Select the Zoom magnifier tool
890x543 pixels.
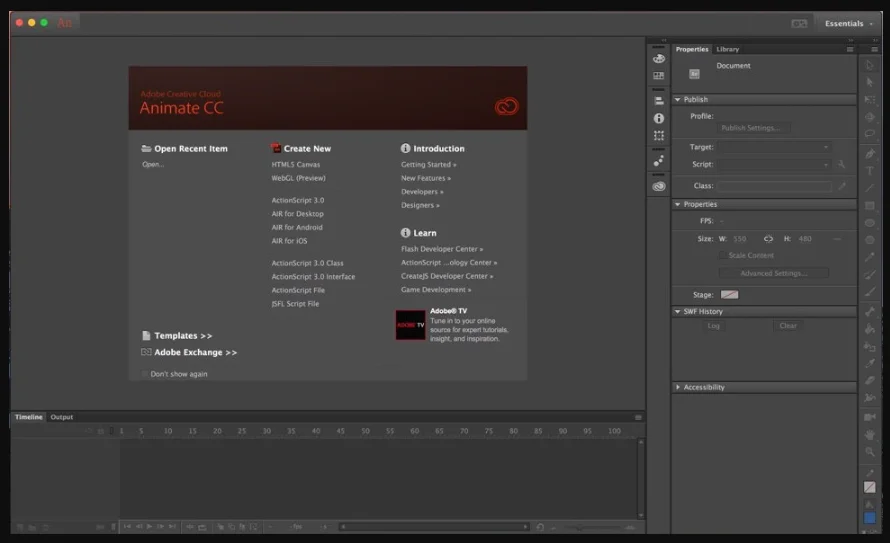(x=870, y=452)
